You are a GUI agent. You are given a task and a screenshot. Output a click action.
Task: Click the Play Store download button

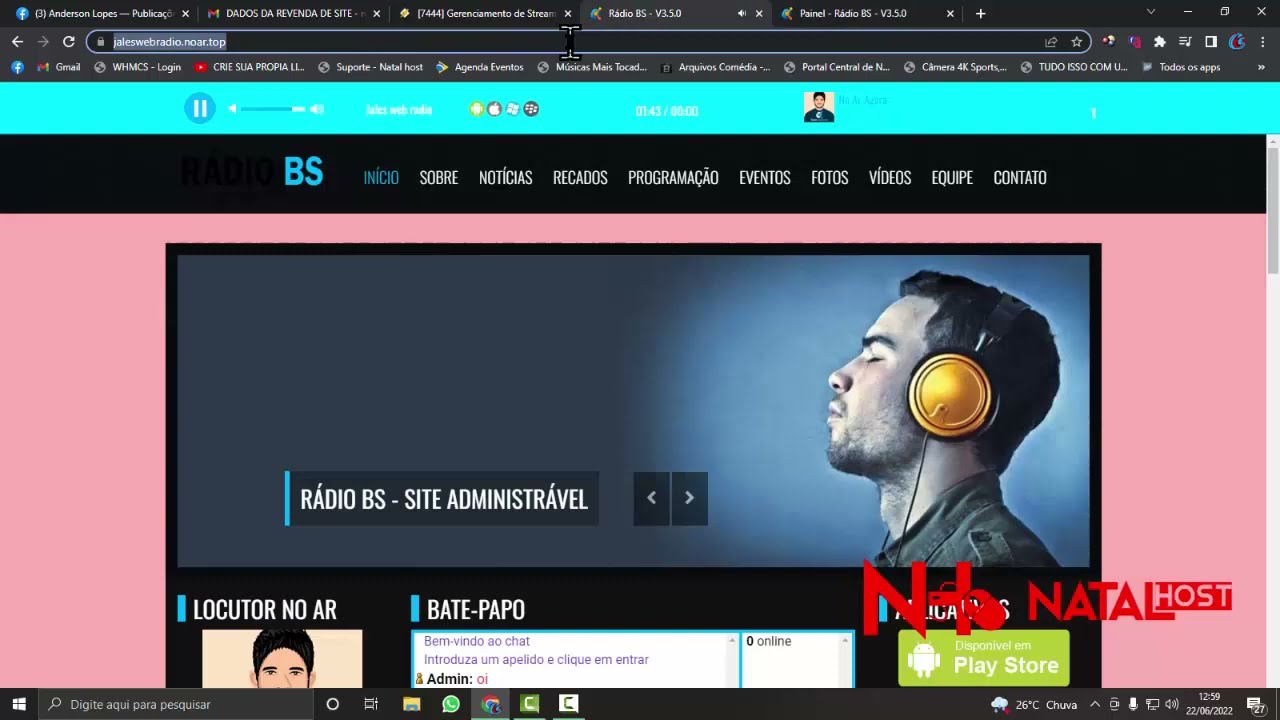click(984, 658)
